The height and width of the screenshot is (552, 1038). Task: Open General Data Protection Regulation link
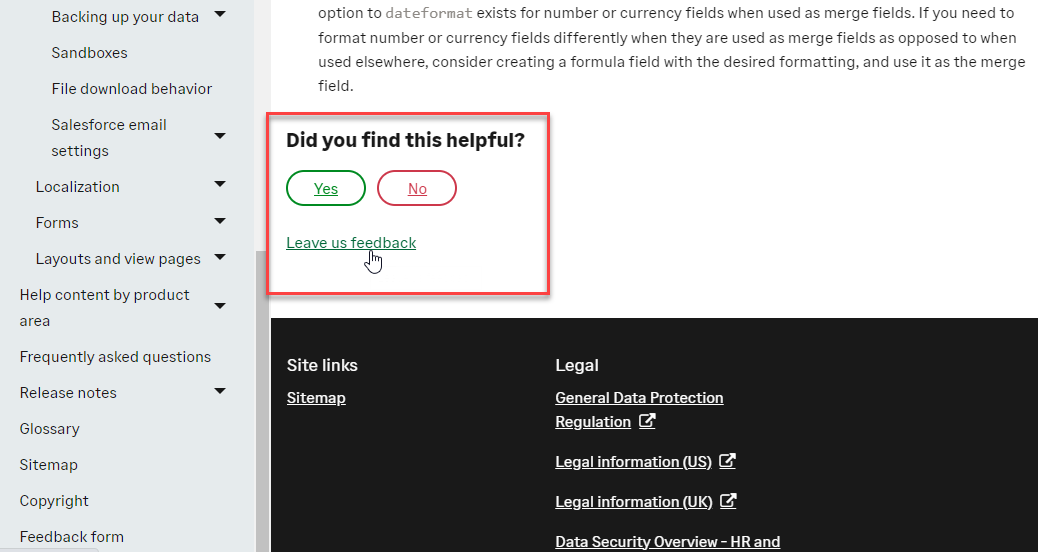click(639, 398)
